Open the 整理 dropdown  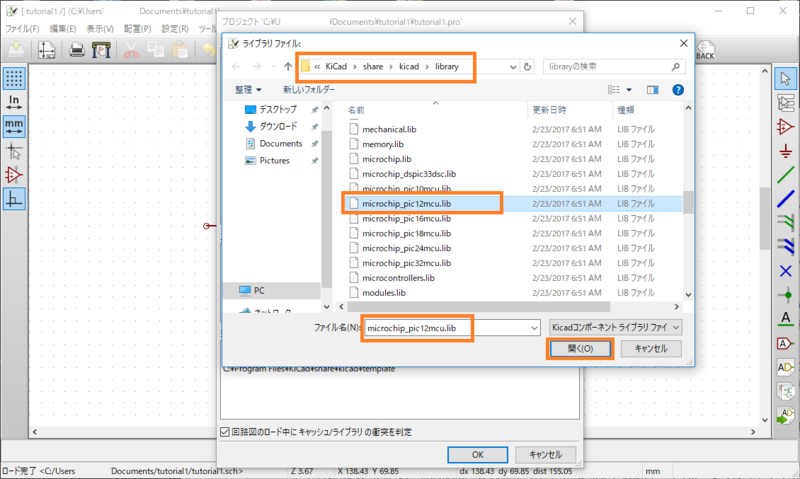pos(248,90)
